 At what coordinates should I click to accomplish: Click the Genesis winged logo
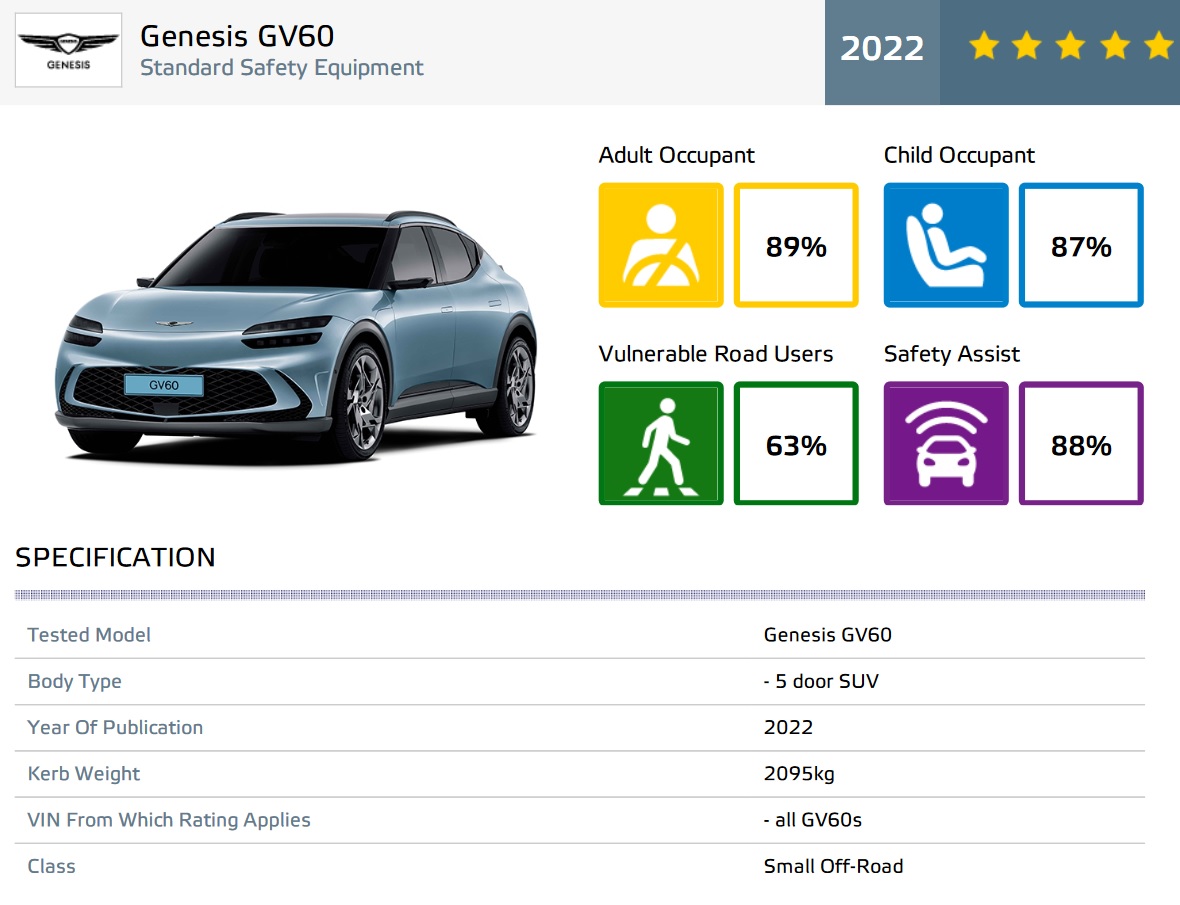(68, 49)
